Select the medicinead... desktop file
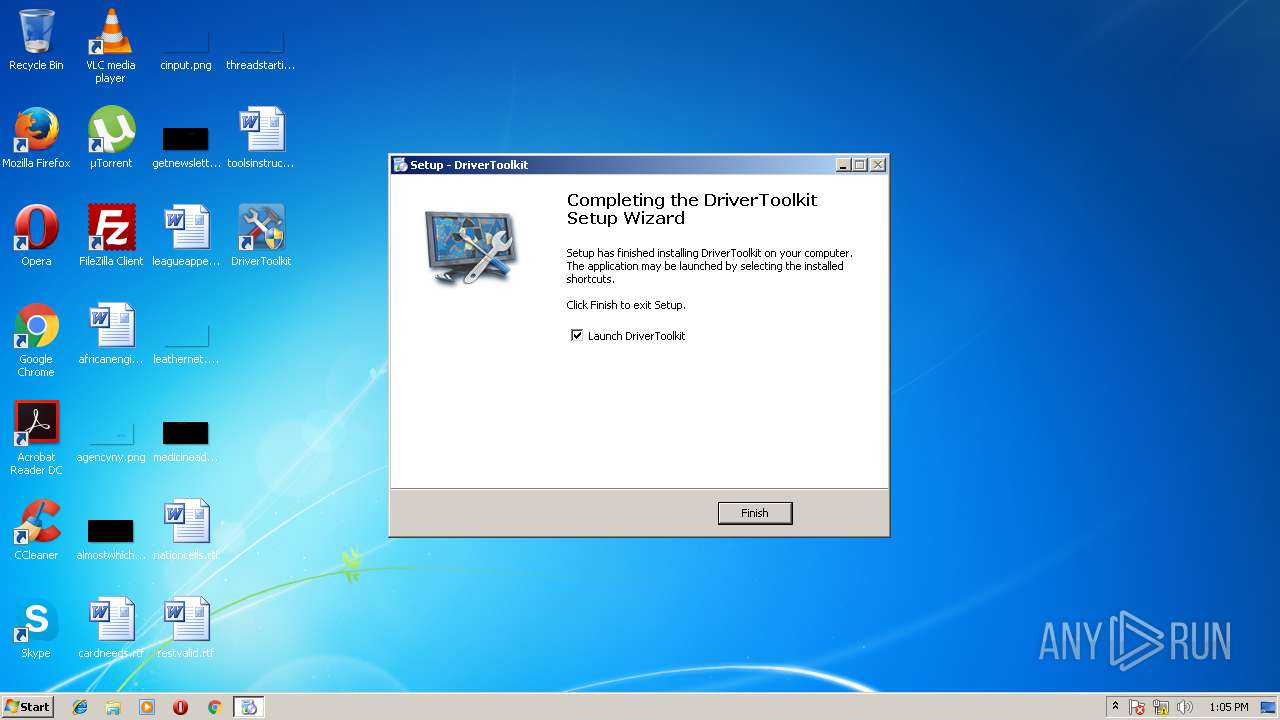Screen dimensions: 1280x720 (x=186, y=442)
